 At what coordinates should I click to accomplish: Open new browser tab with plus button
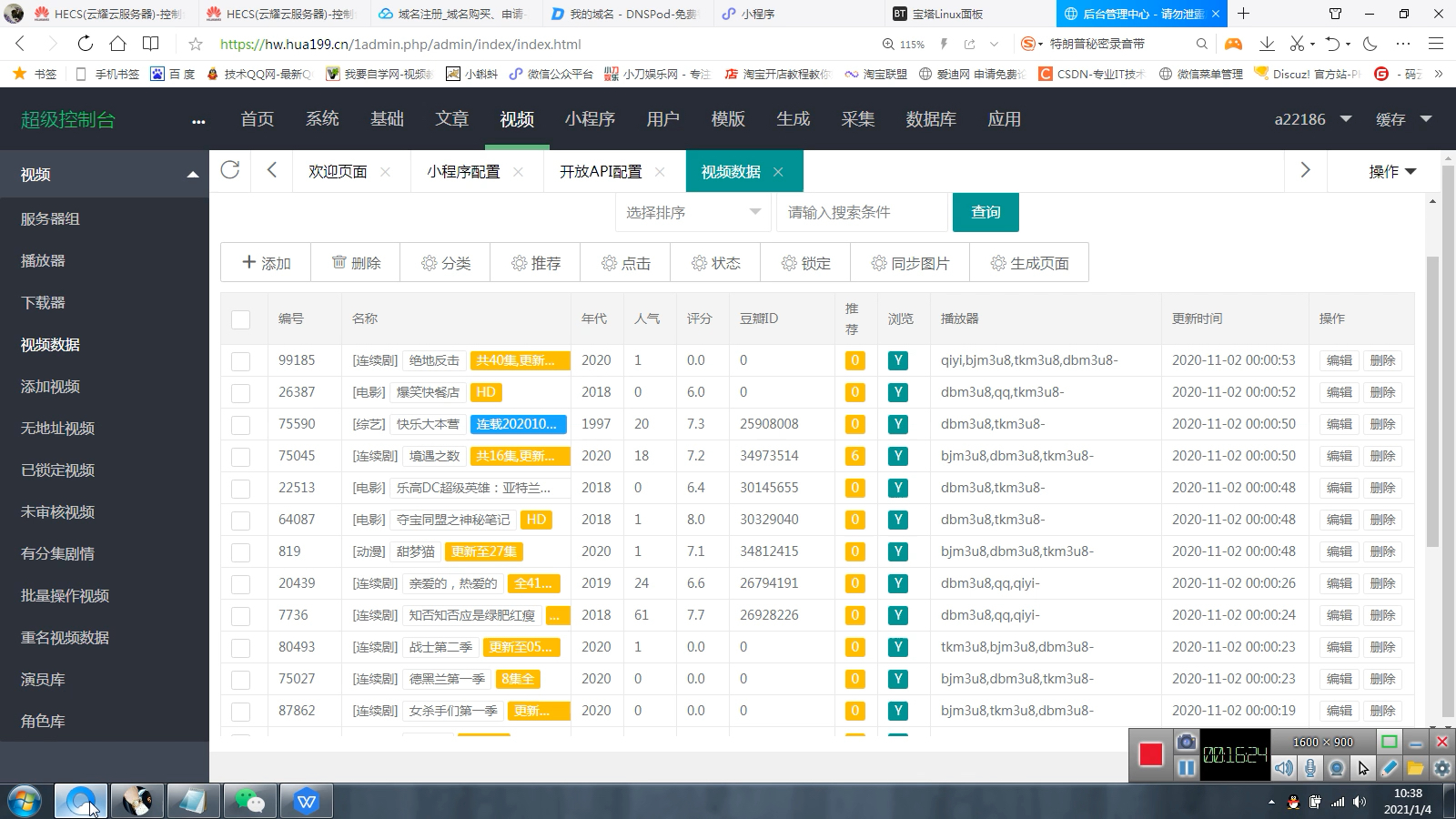coord(1243,14)
